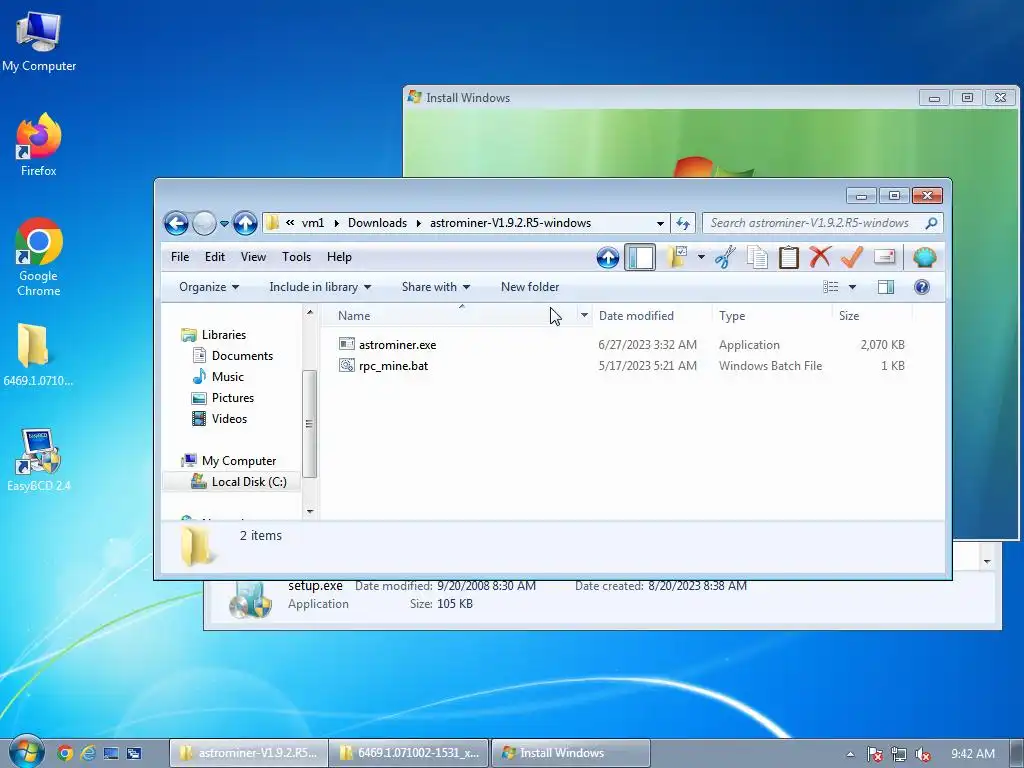The width and height of the screenshot is (1024, 768).
Task: Expand the address bar history dropdown
Action: point(660,223)
